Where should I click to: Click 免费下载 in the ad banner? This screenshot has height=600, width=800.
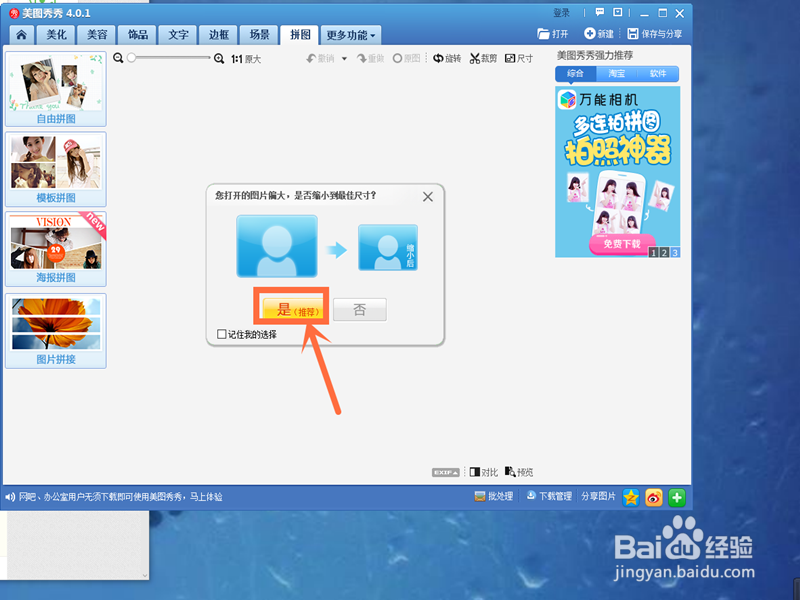pos(621,244)
